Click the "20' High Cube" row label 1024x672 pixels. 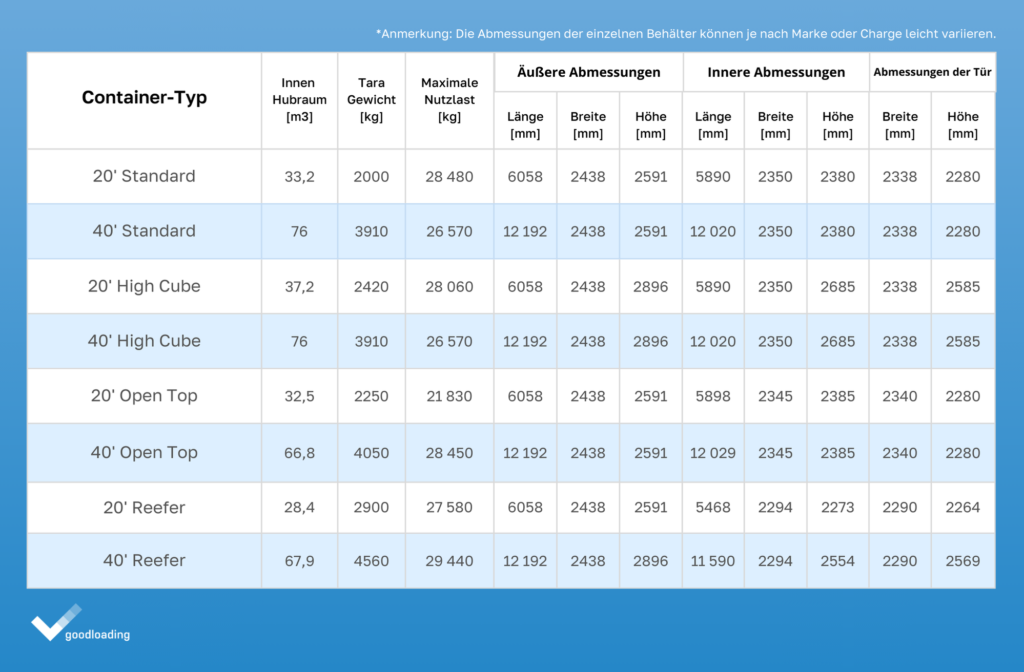(x=144, y=286)
